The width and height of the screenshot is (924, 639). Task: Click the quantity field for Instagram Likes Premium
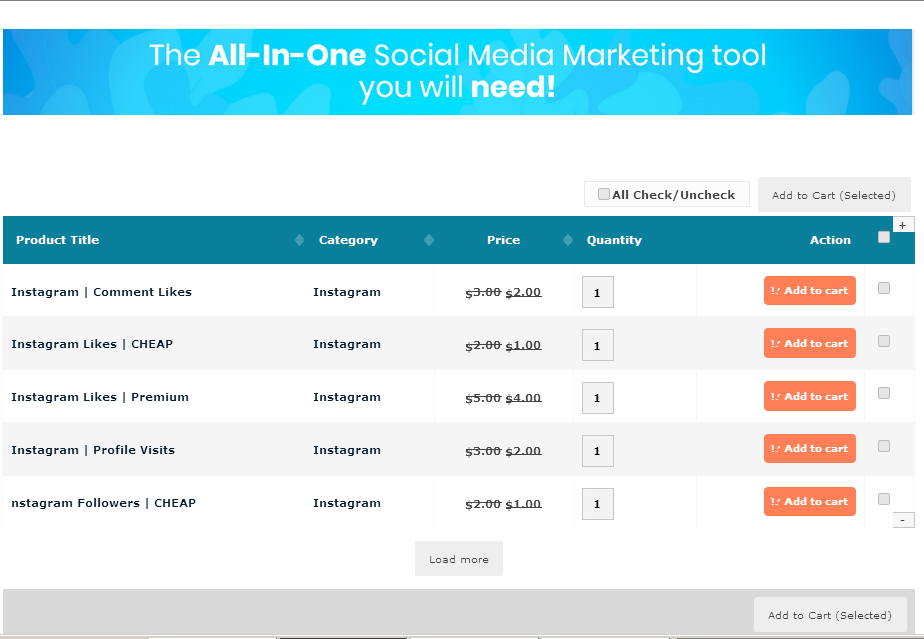597,398
